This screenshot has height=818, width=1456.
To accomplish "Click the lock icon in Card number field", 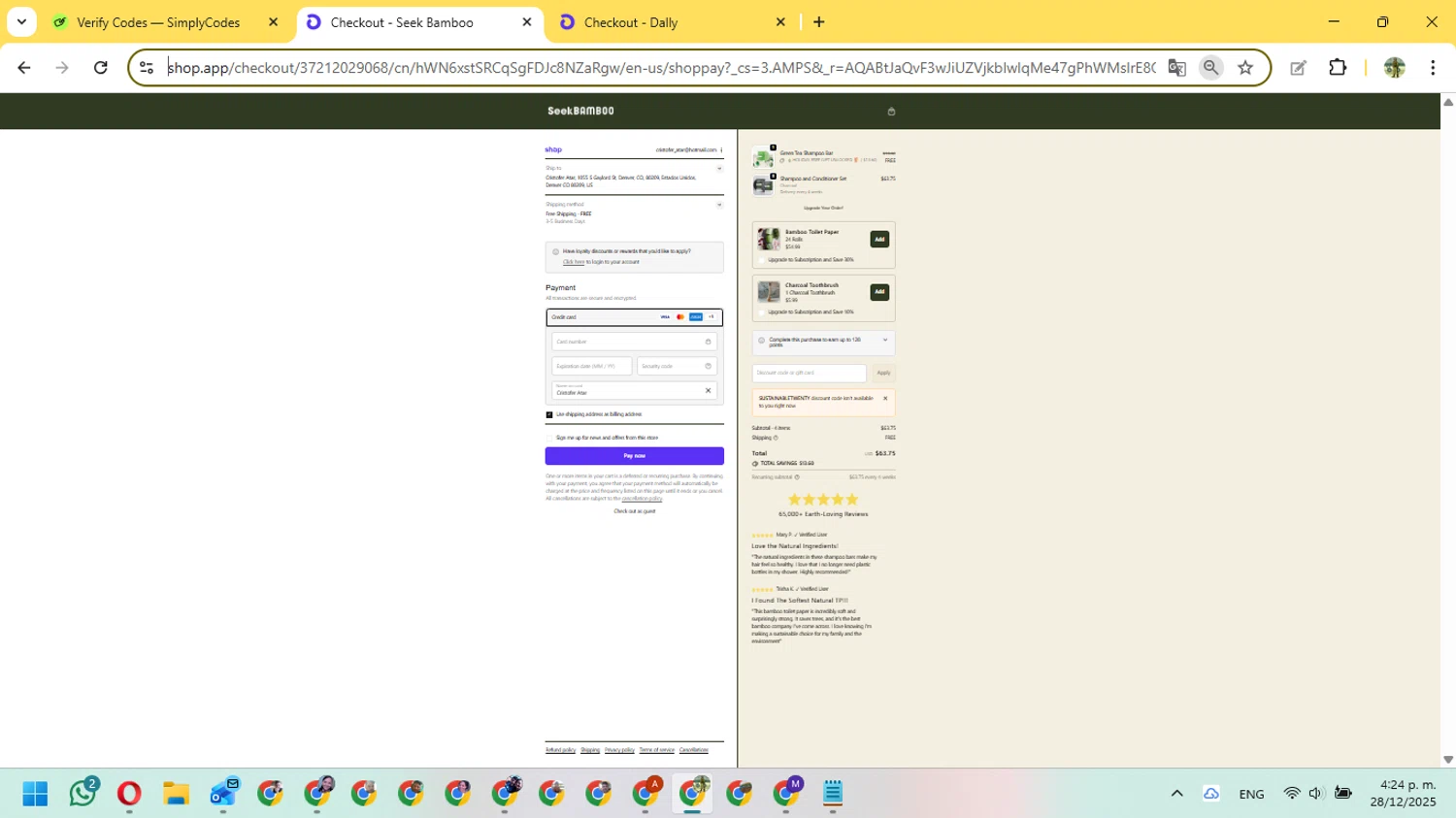I will 708,342.
